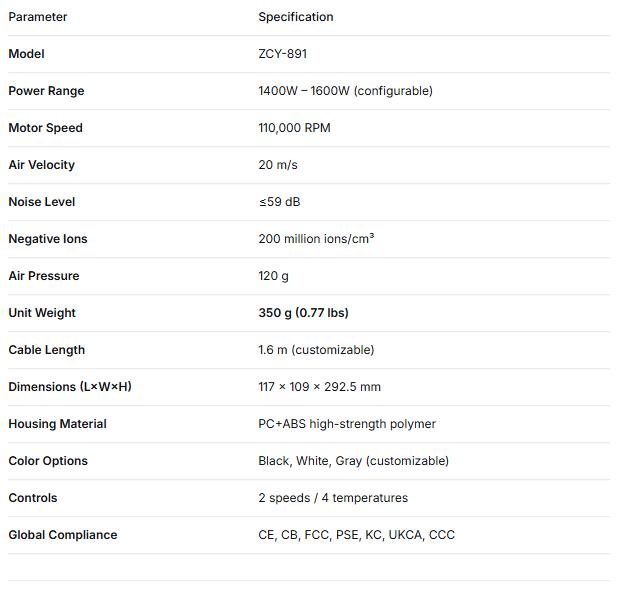Click the CE, CB, FCC compliance list

[356, 535]
